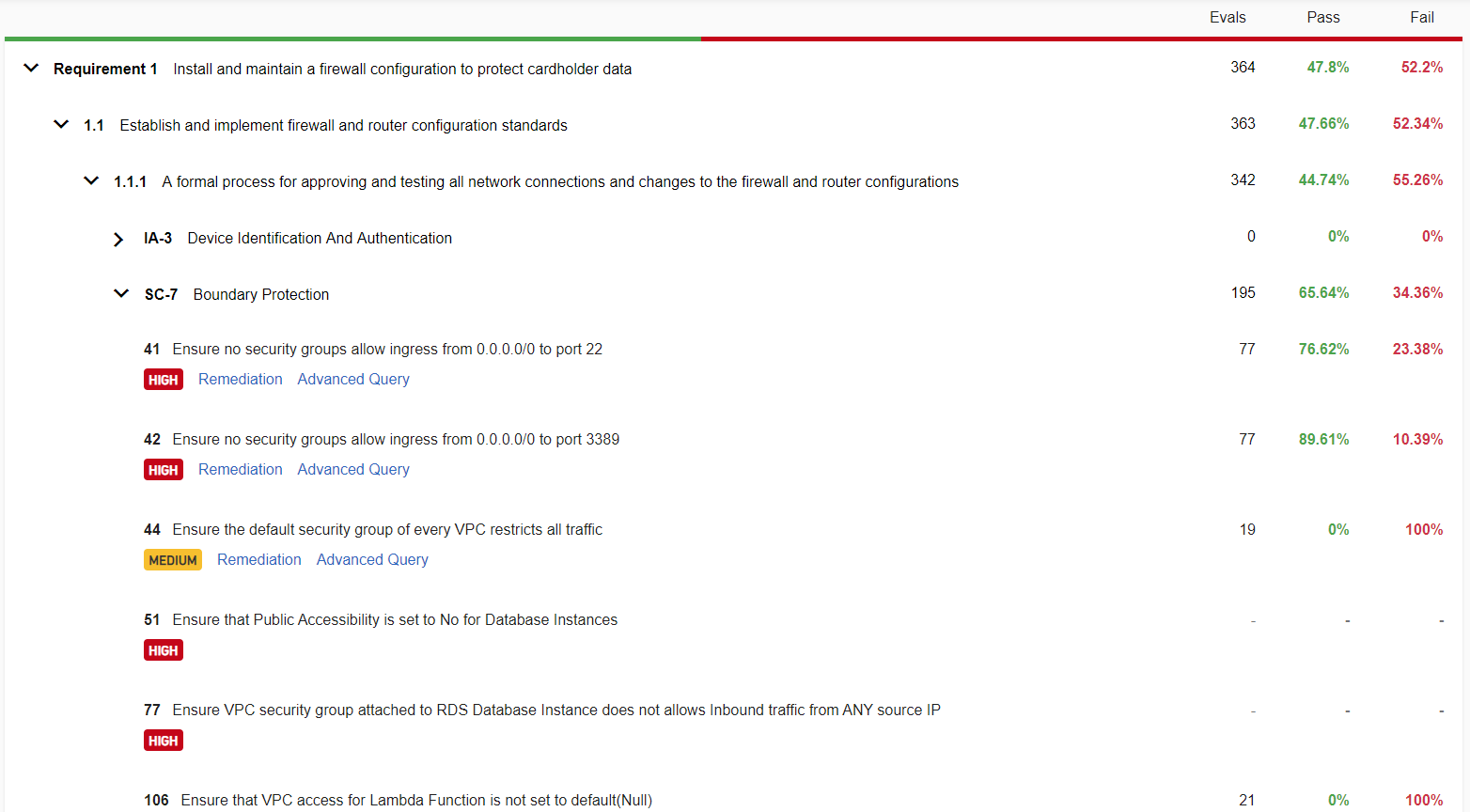Collapse the SC-7 Boundary Protection group
This screenshot has width=1470, height=812.
(x=121, y=294)
